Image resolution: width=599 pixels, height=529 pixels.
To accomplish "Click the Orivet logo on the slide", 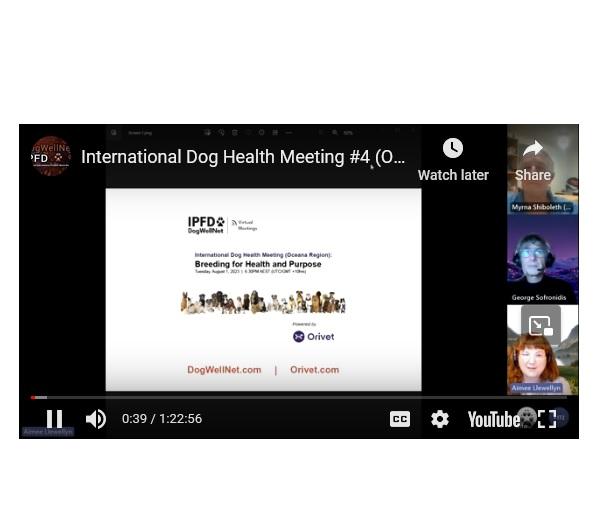I will pyautogui.click(x=313, y=336).
